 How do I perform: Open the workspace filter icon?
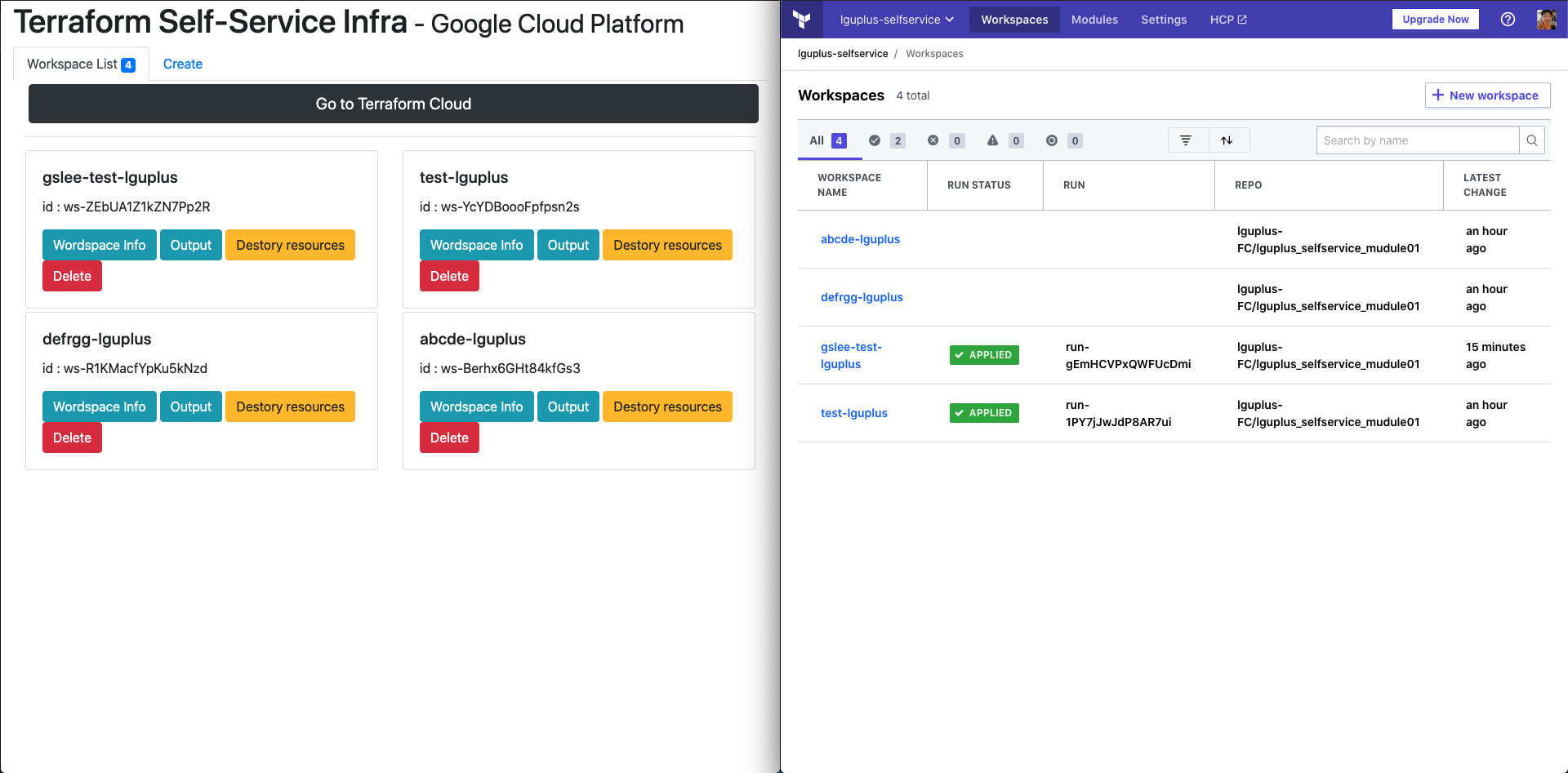pos(1186,140)
